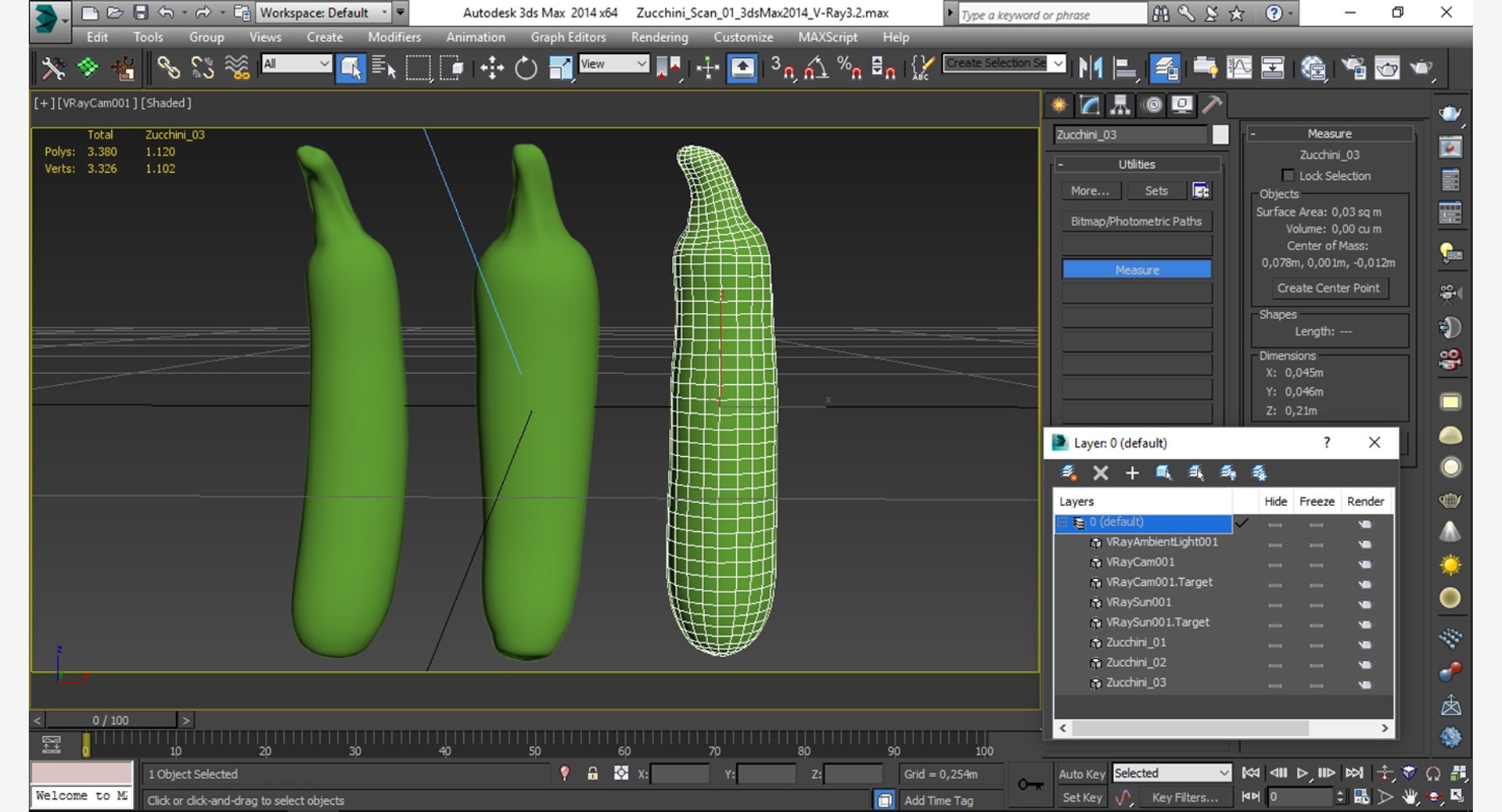The image size is (1502, 812).
Task: Collapse the 0 (default) layer tree
Action: coord(1062,522)
